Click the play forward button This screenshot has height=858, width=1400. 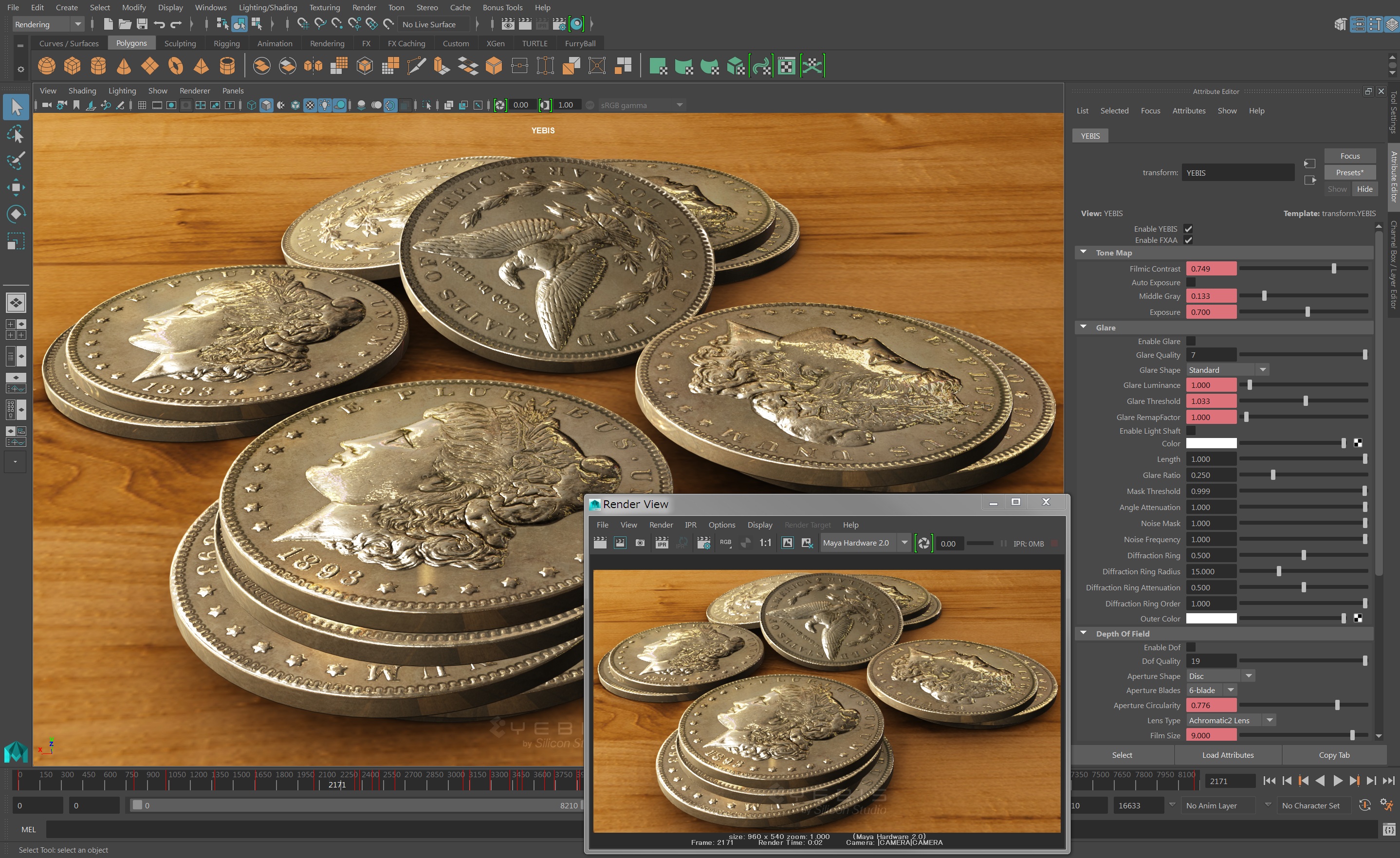pos(1338,781)
